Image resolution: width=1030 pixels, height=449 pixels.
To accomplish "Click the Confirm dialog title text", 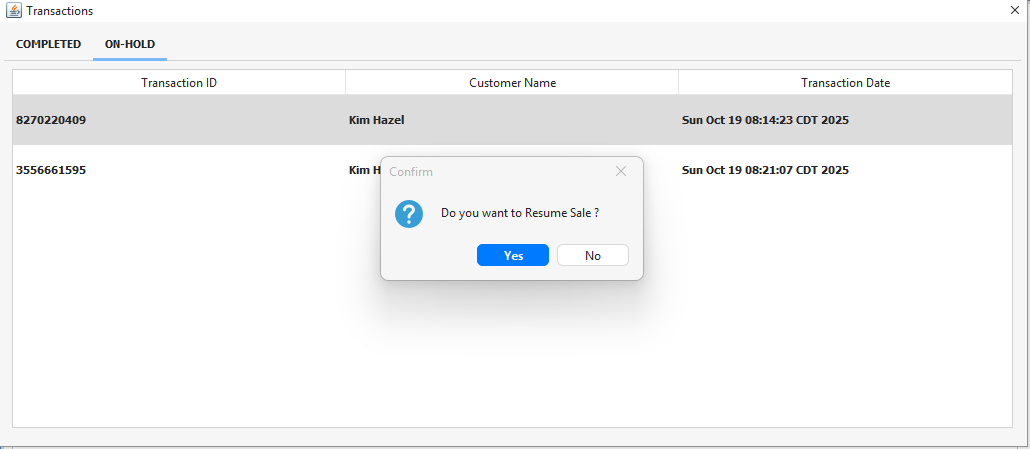I will (411, 172).
